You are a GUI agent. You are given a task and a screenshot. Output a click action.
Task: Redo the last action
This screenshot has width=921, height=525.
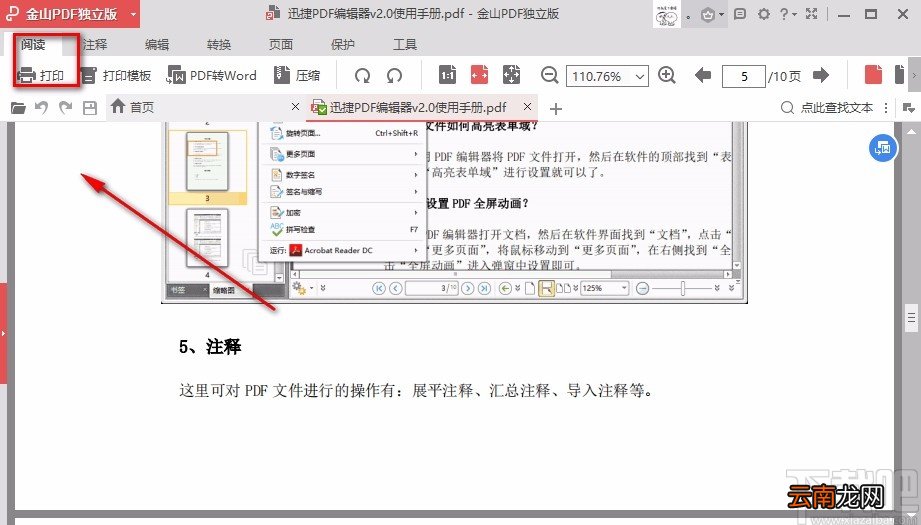(65, 107)
